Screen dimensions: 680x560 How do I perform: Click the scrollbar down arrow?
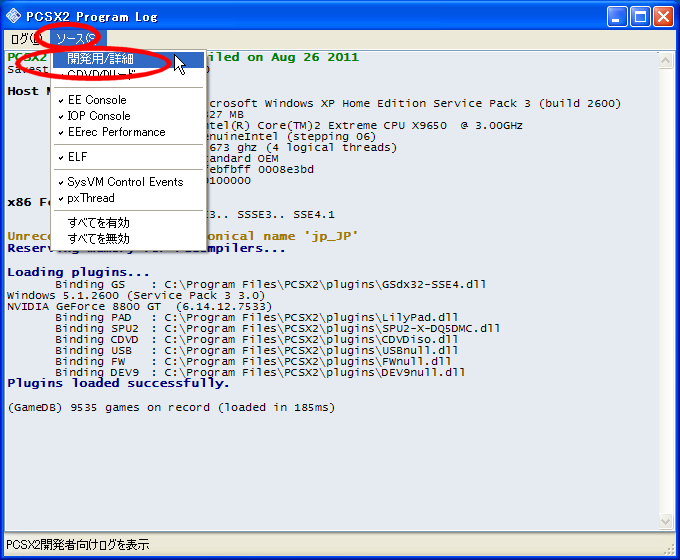point(665,521)
